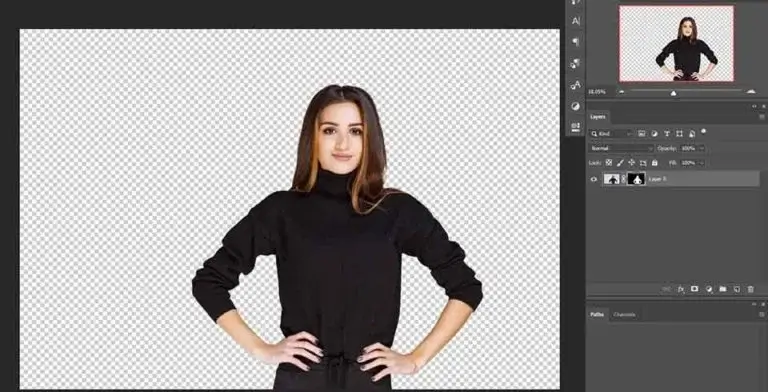
Task: Select the layer name text in the Layers panel
Action: [657, 179]
